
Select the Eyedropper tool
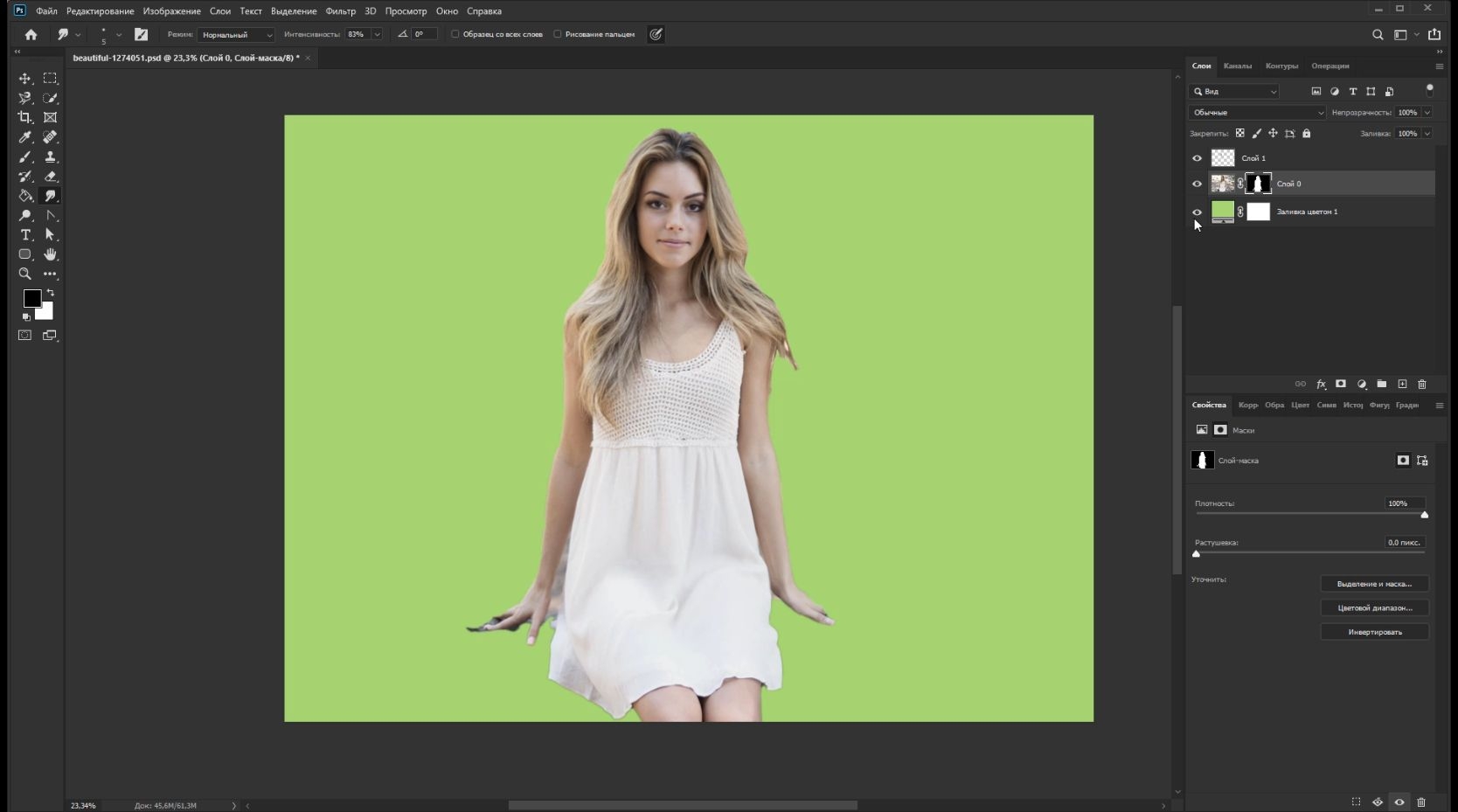[24, 137]
